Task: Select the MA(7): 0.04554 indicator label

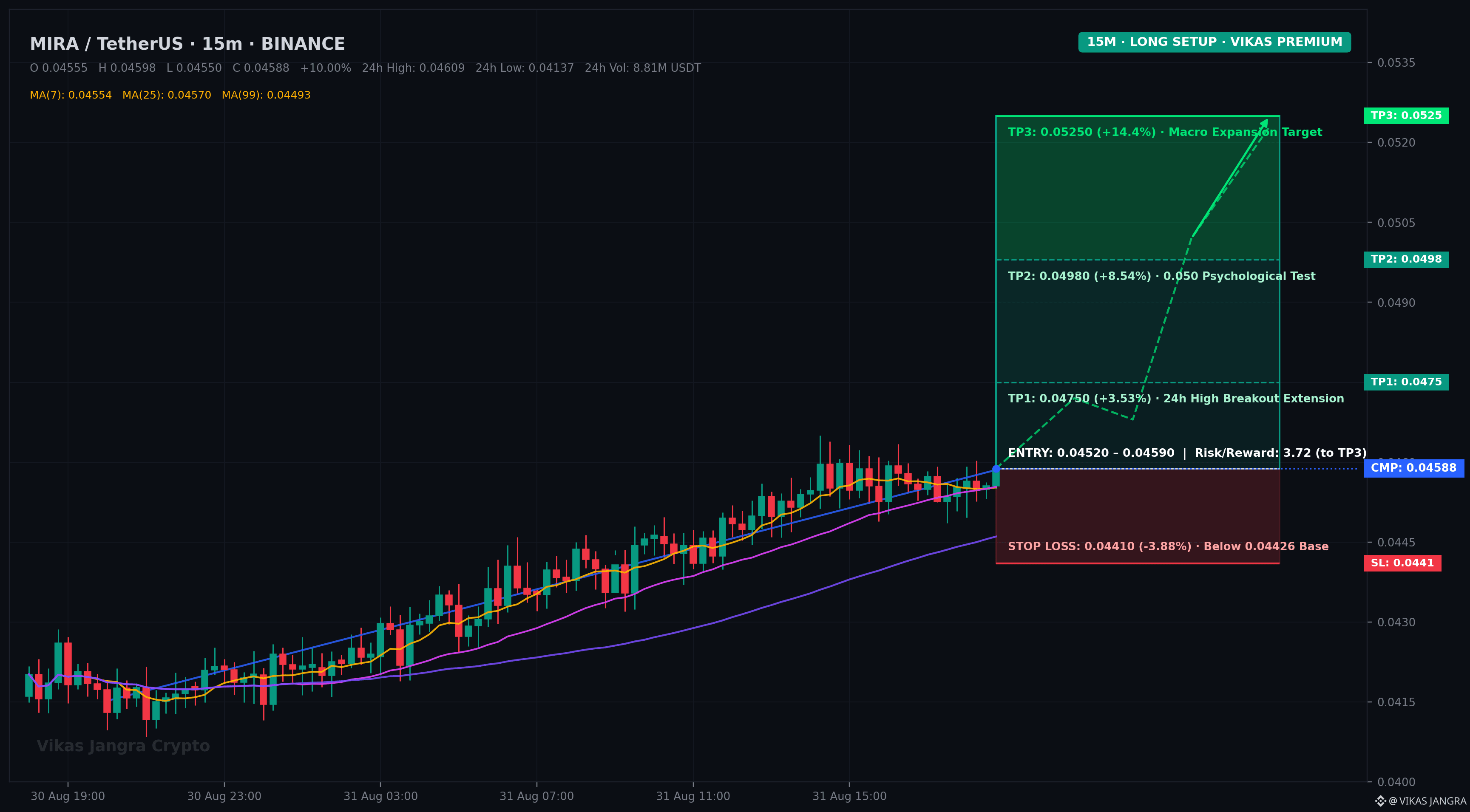Action: pos(71,95)
